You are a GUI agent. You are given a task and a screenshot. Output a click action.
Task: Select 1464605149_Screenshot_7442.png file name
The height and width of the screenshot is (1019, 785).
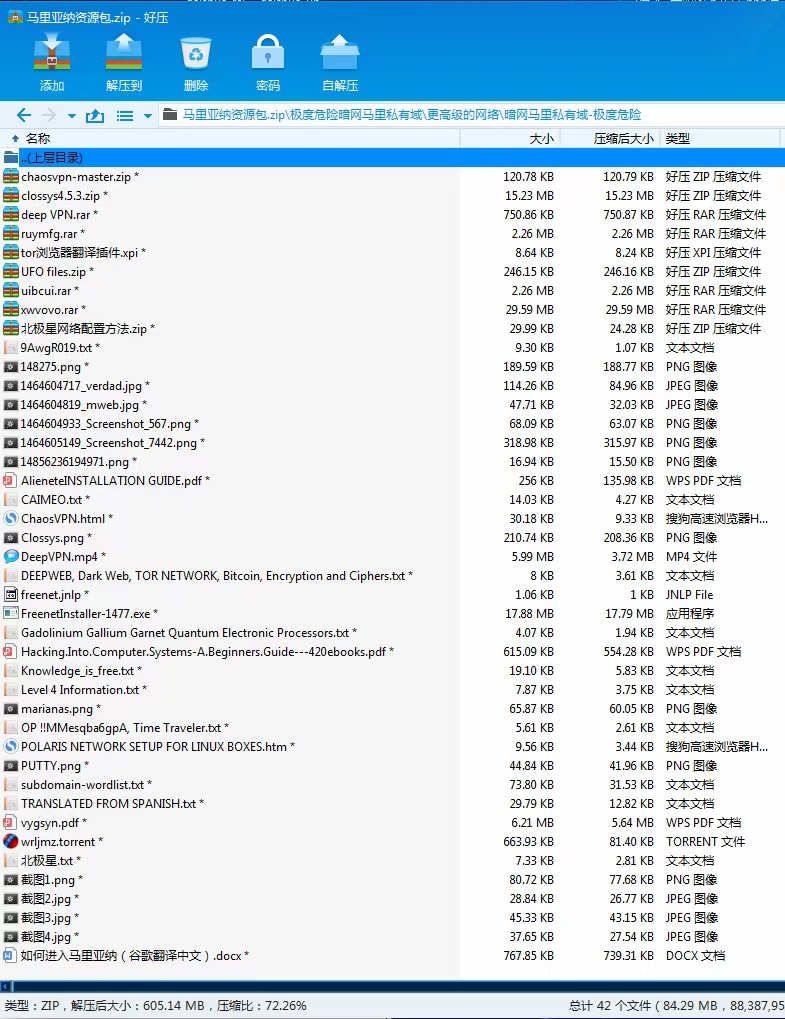point(109,443)
